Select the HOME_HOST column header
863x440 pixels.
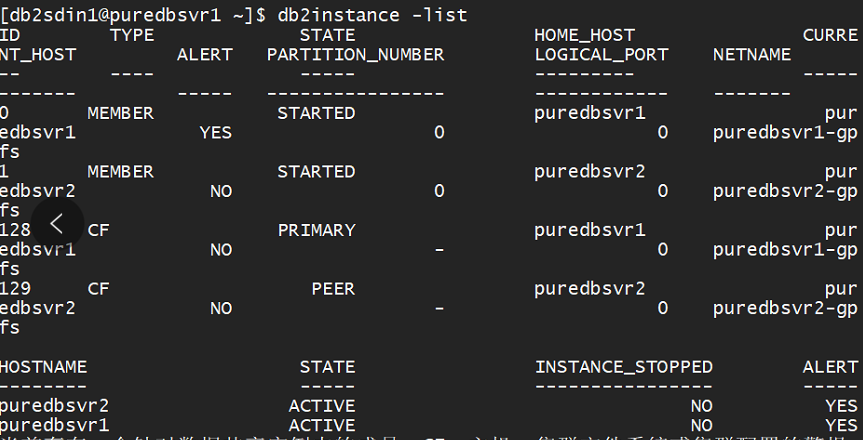[x=584, y=35]
